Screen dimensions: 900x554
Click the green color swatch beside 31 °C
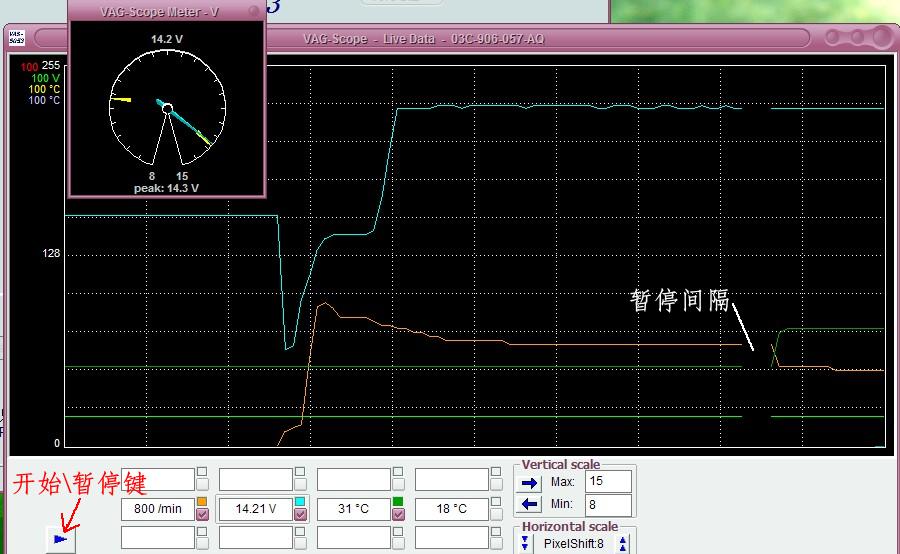pyautogui.click(x=398, y=501)
